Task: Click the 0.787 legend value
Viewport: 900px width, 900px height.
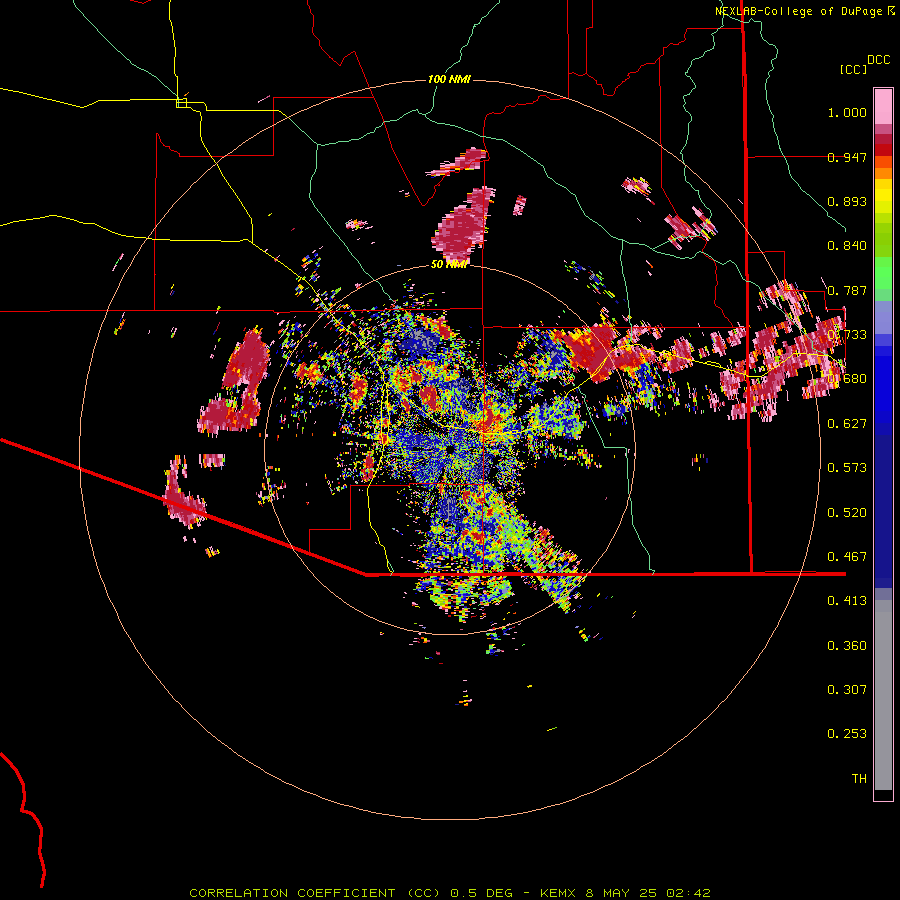Action: click(x=847, y=290)
